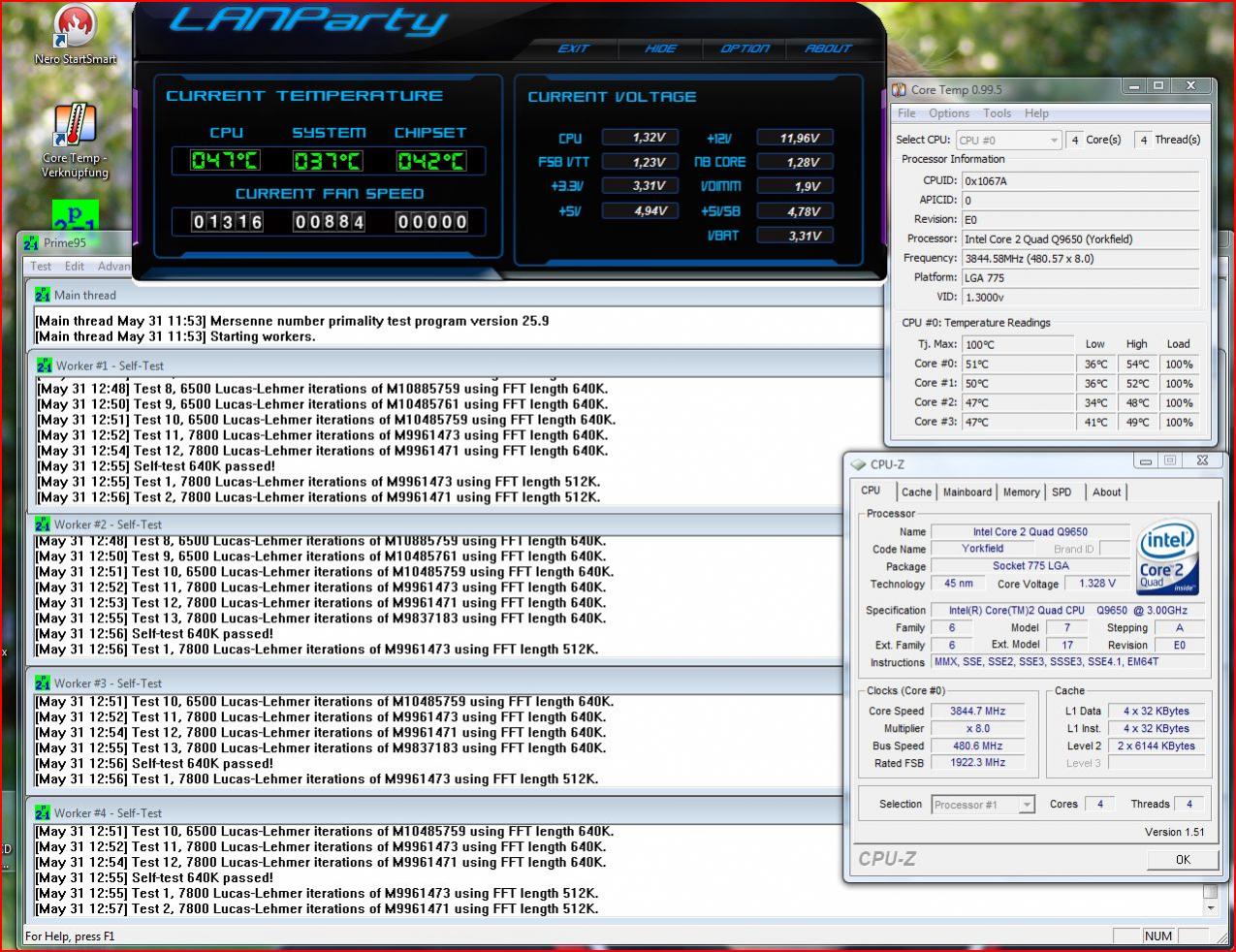Click the Level 2 cache value 2 x 6144 KBytes
This screenshot has height=952, width=1236.
pyautogui.click(x=1157, y=746)
